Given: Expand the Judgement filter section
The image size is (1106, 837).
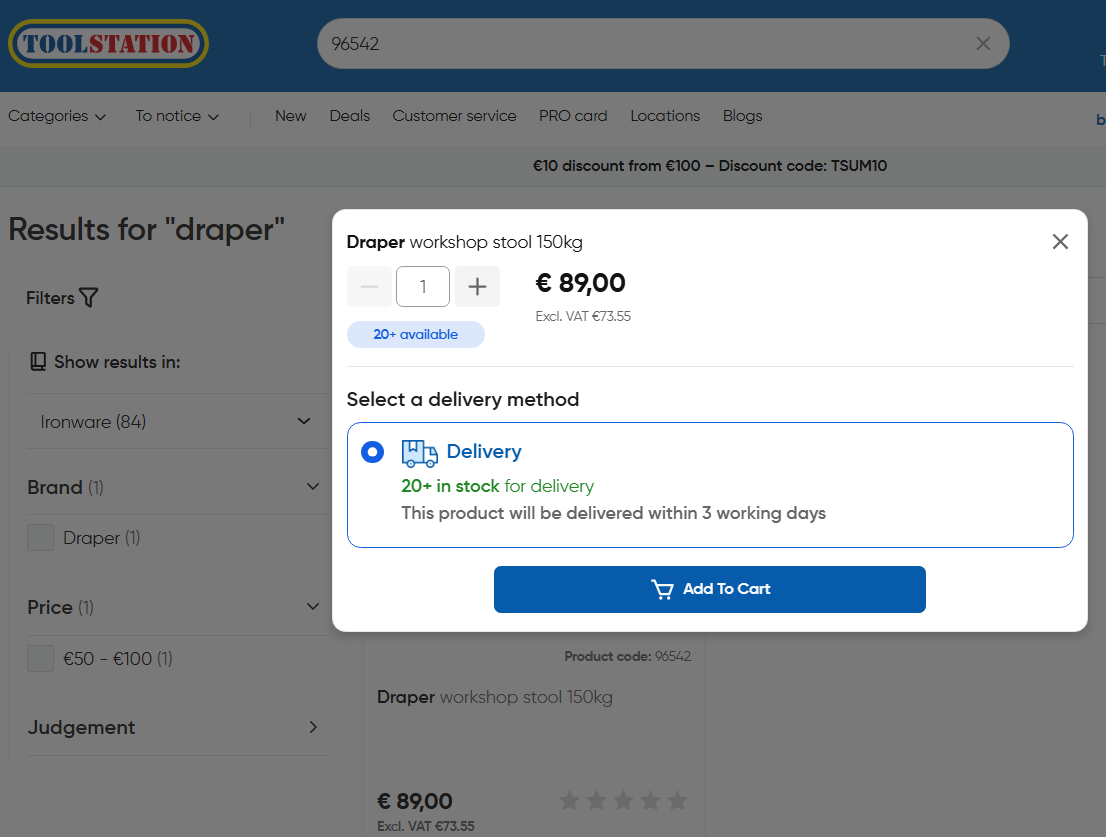Looking at the screenshot, I should pos(313,728).
